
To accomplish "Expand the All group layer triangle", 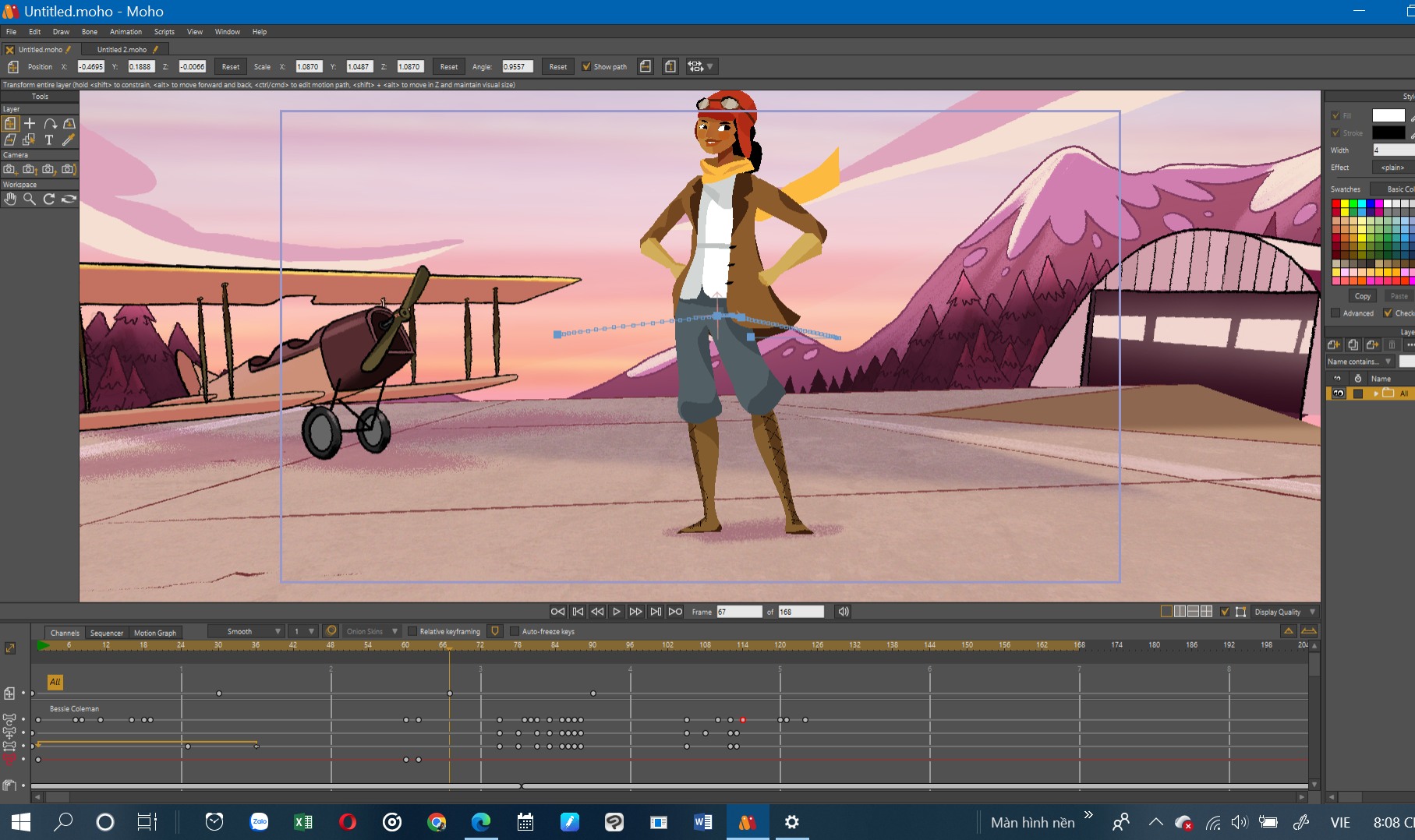I will tap(1375, 394).
